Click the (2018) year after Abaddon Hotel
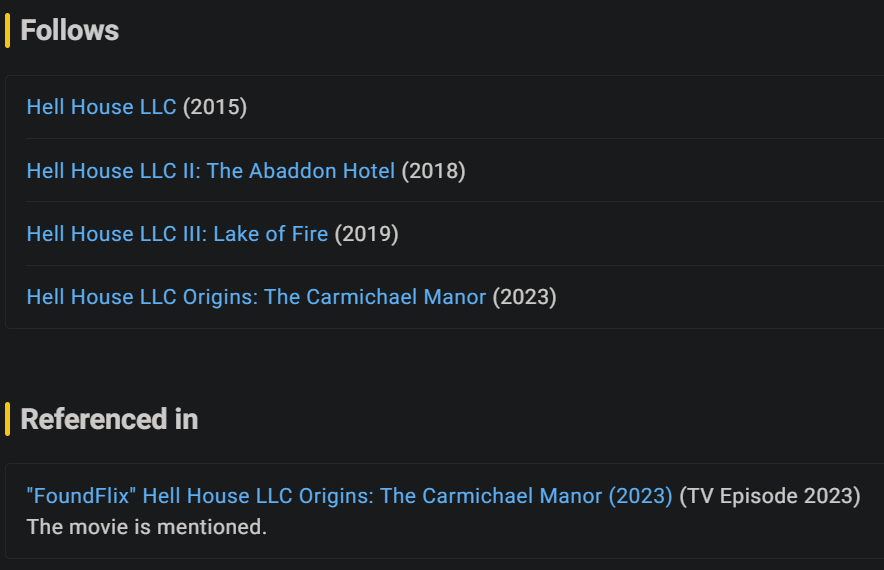884x570 pixels. point(434,171)
